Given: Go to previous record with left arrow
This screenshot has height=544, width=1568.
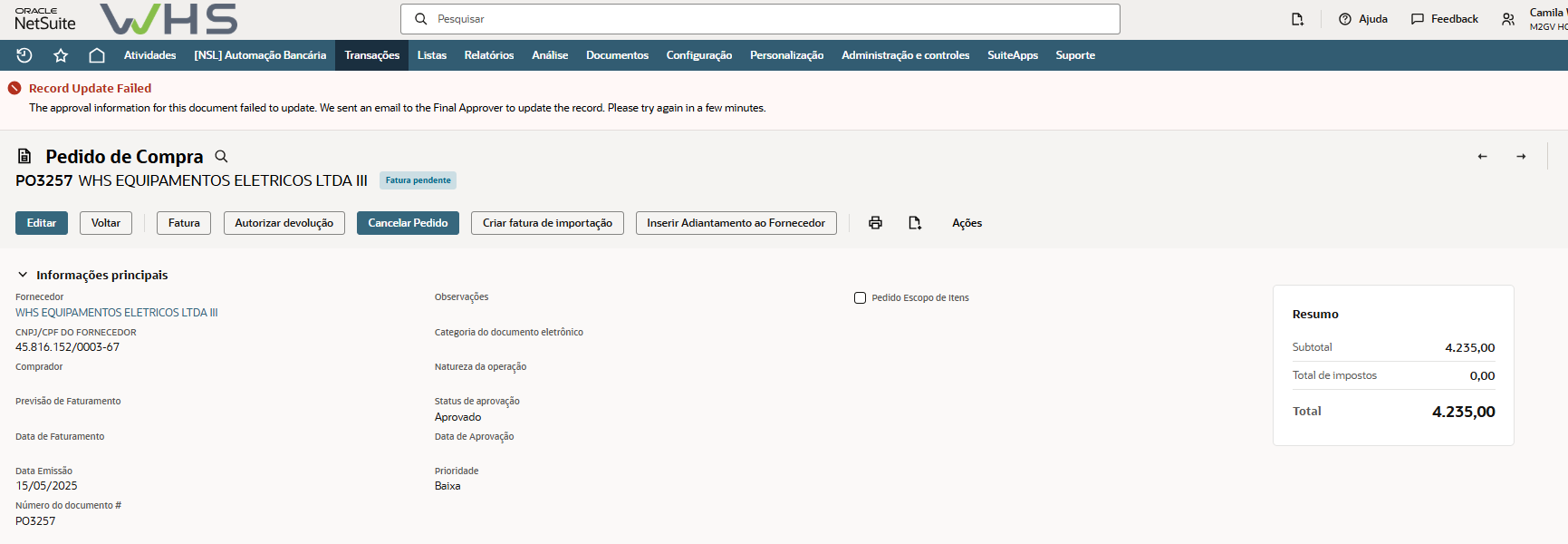Looking at the screenshot, I should [x=1482, y=157].
